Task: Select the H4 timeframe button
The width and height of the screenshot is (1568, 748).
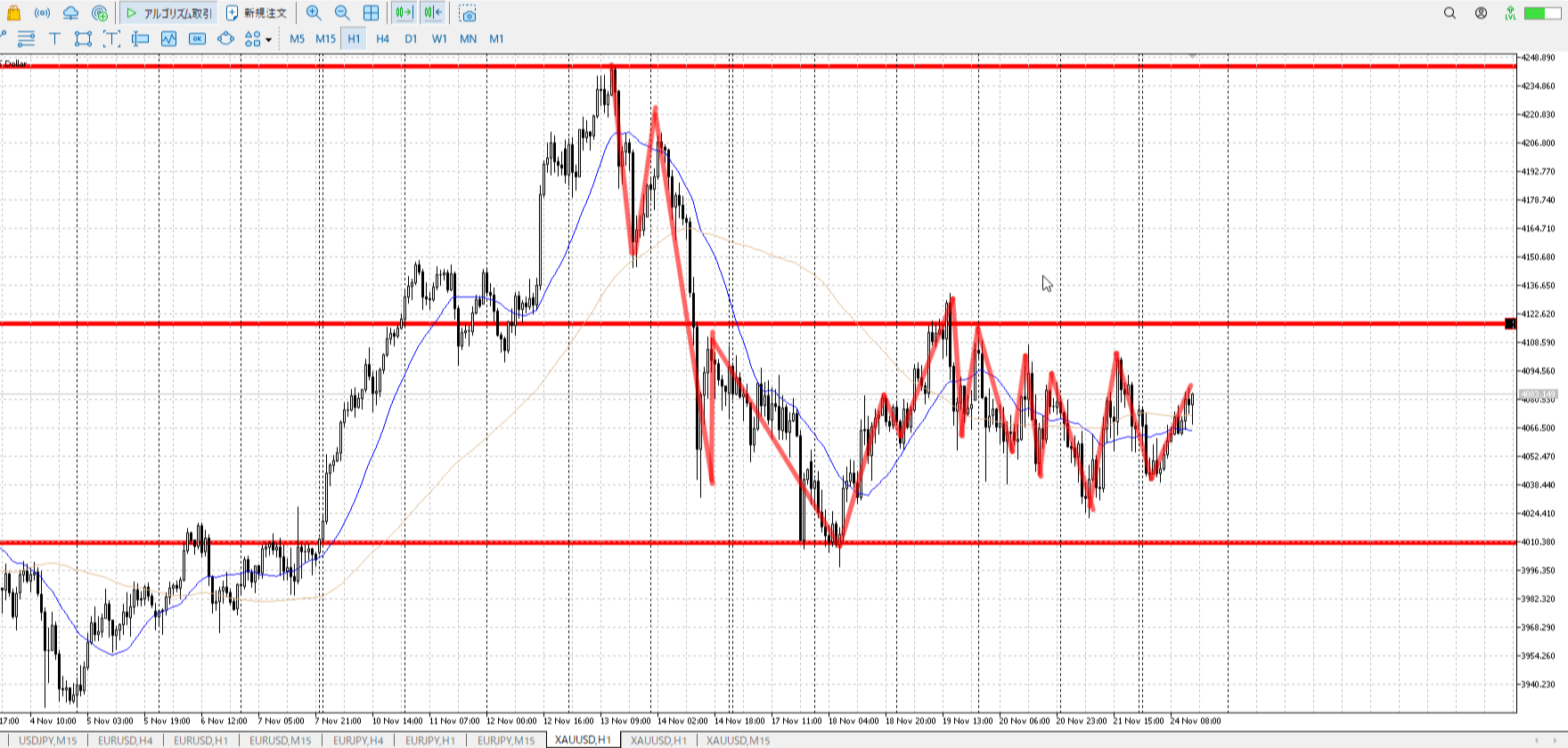Action: [x=382, y=38]
